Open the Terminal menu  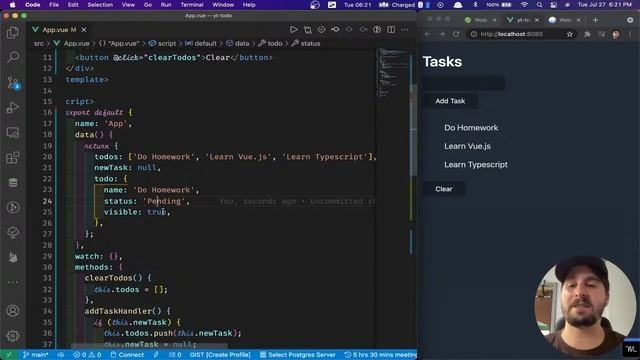pos(192,5)
